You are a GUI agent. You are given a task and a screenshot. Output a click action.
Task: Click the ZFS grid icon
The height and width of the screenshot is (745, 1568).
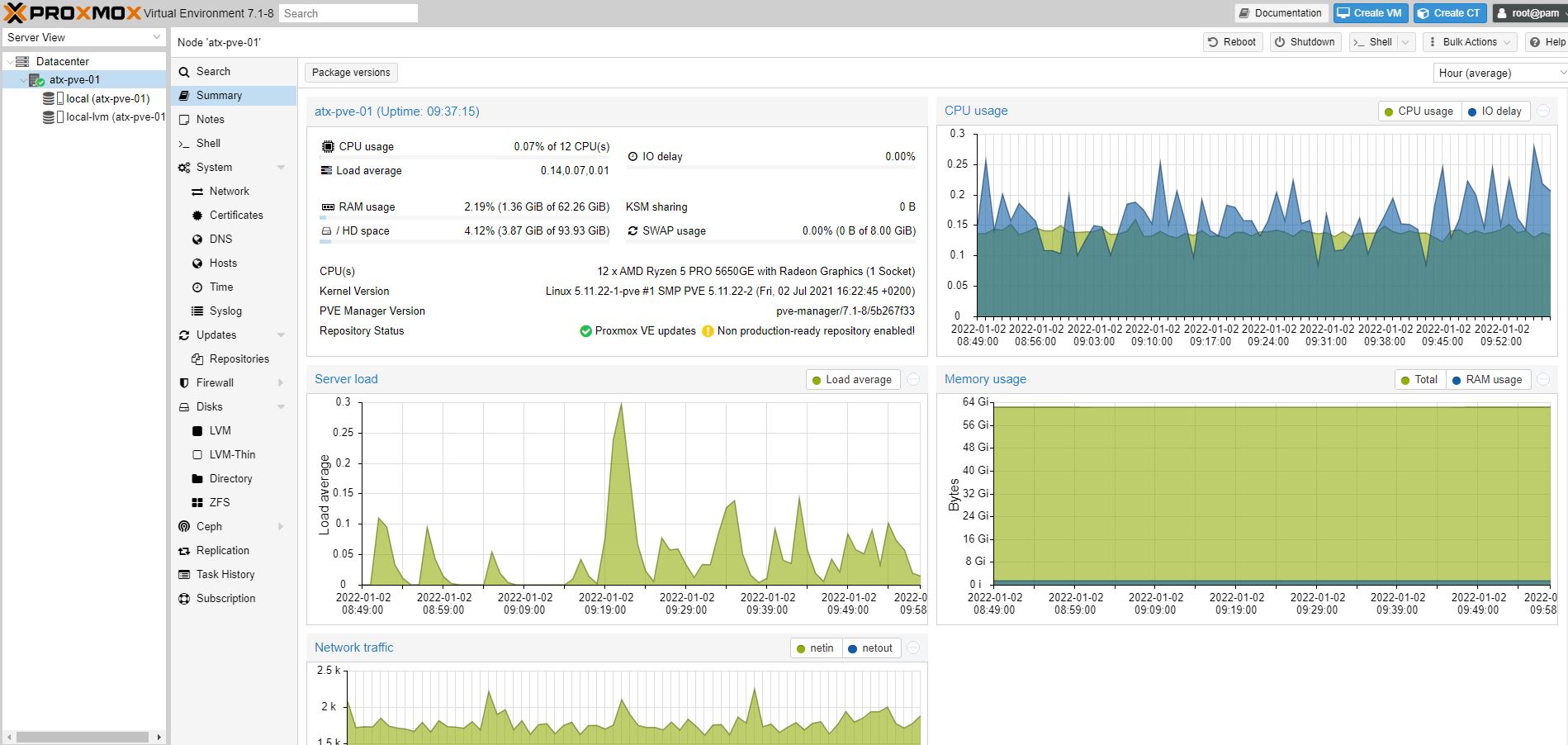(197, 502)
